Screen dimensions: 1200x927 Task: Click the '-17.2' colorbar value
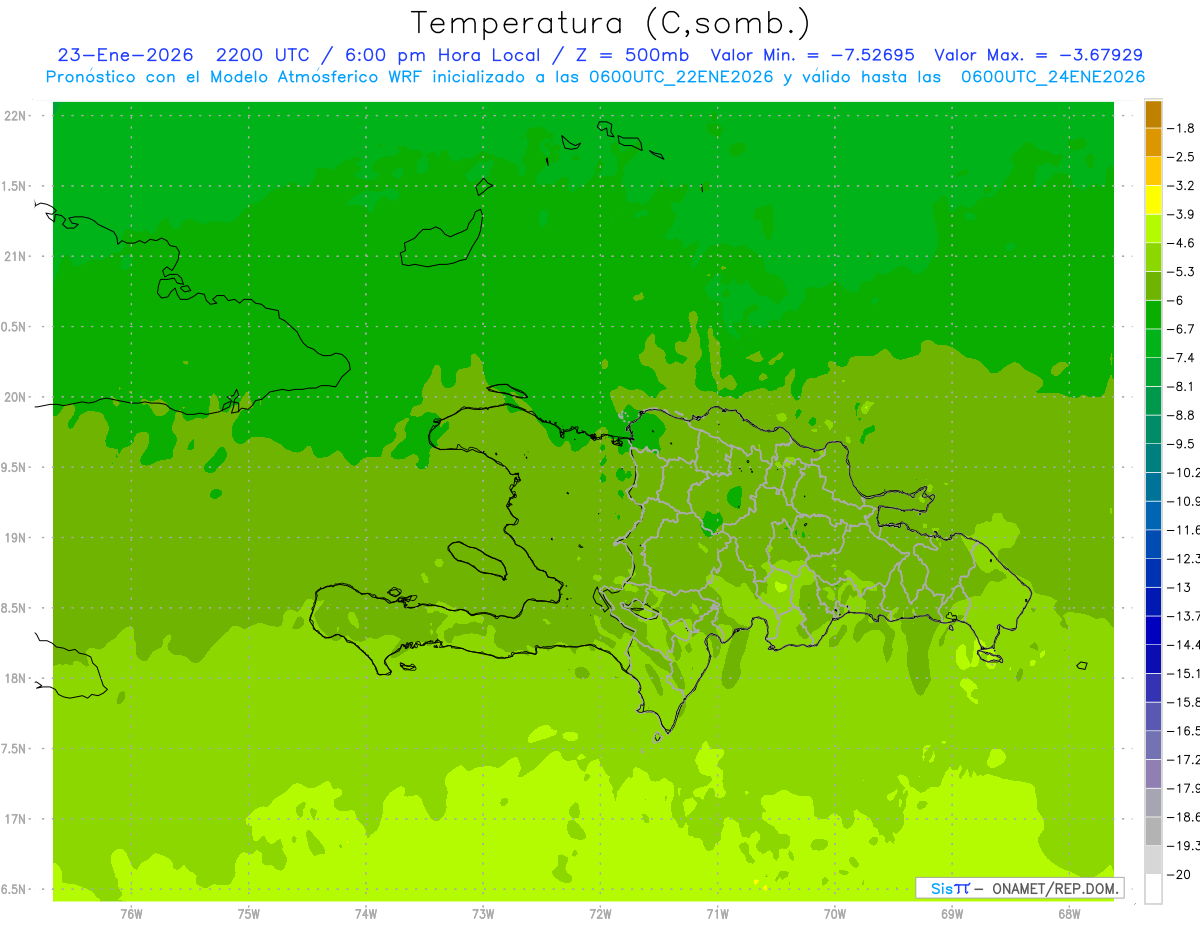click(1183, 759)
